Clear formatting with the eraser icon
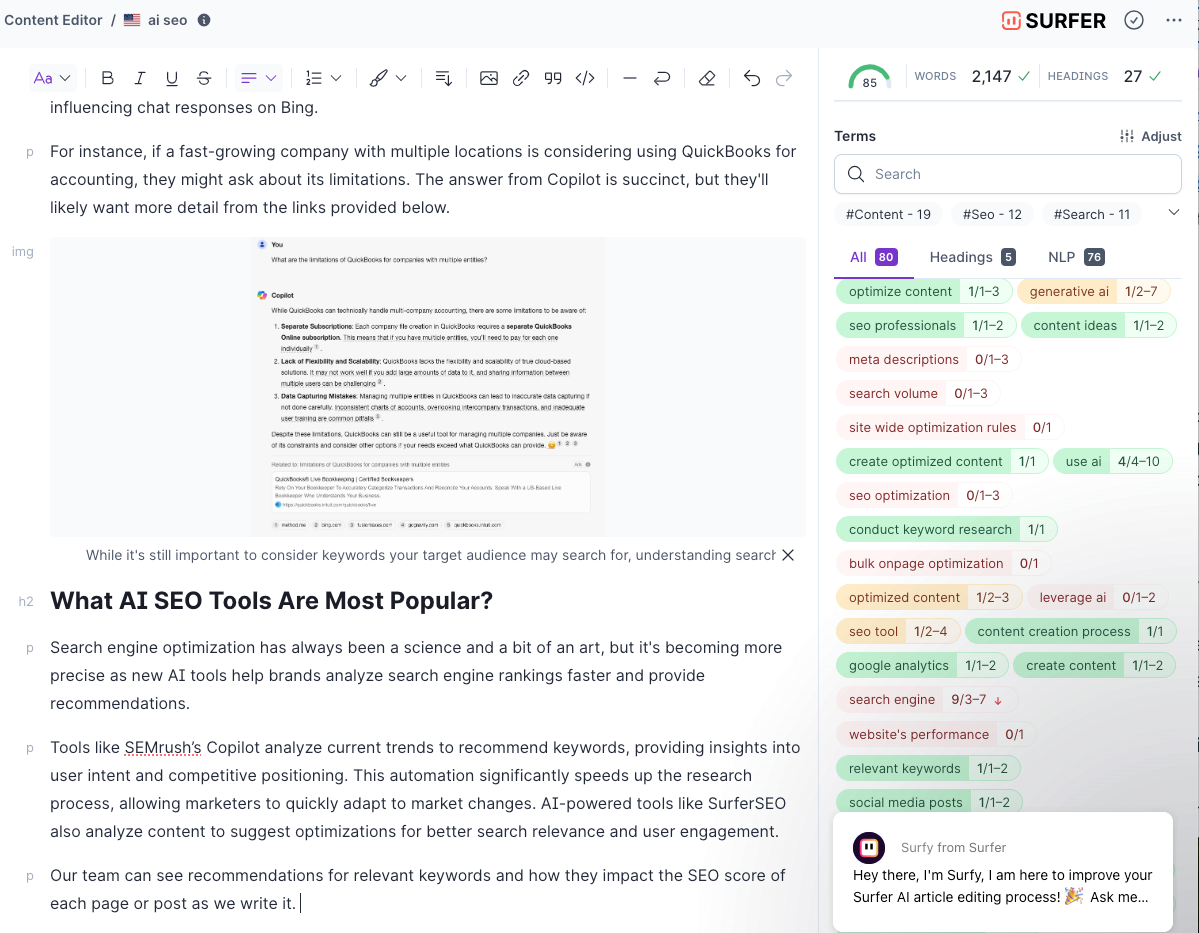 point(707,78)
